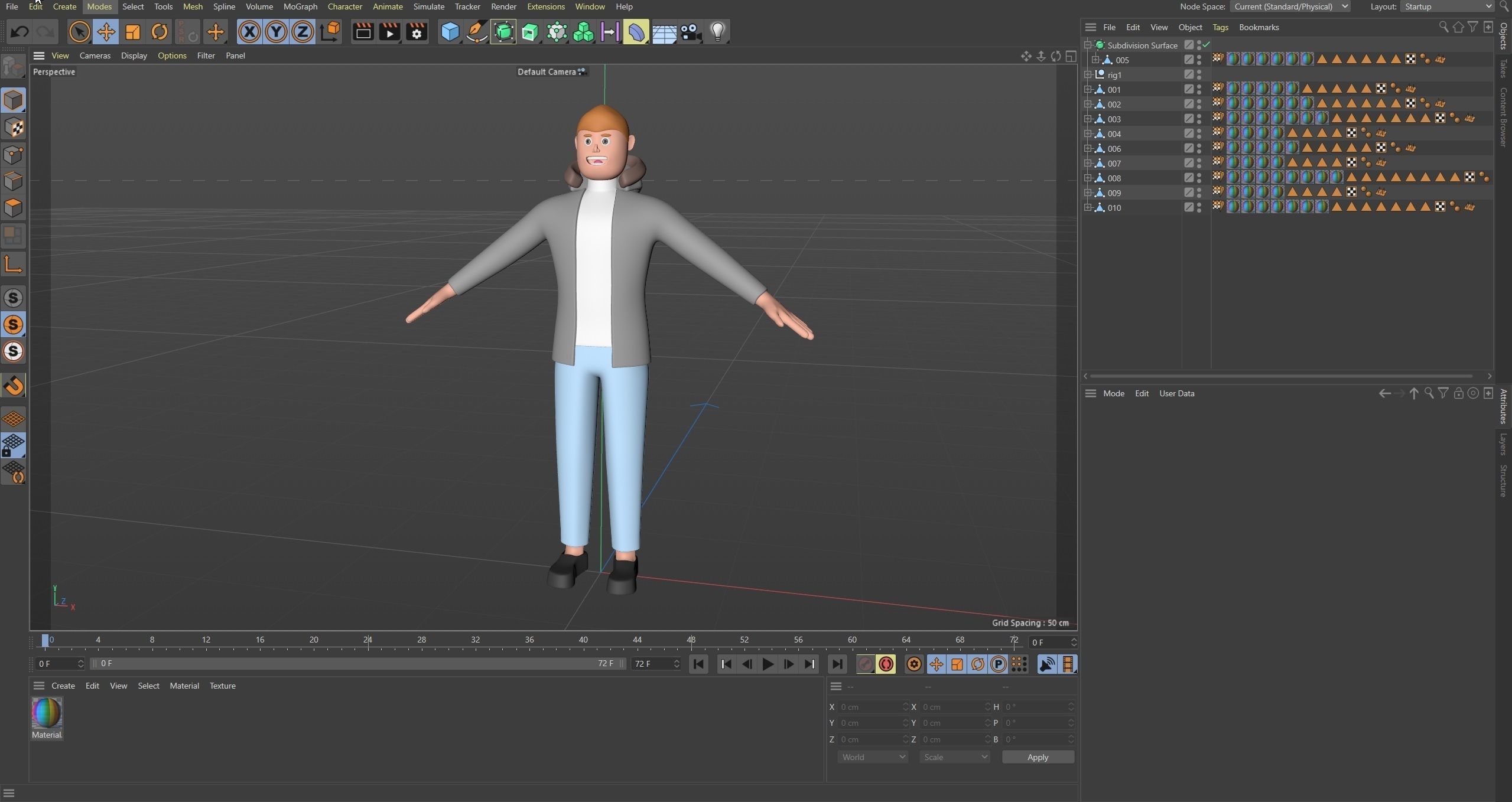This screenshot has width=1512, height=802.
Task: Open the Node Space dropdown
Action: tap(1290, 6)
